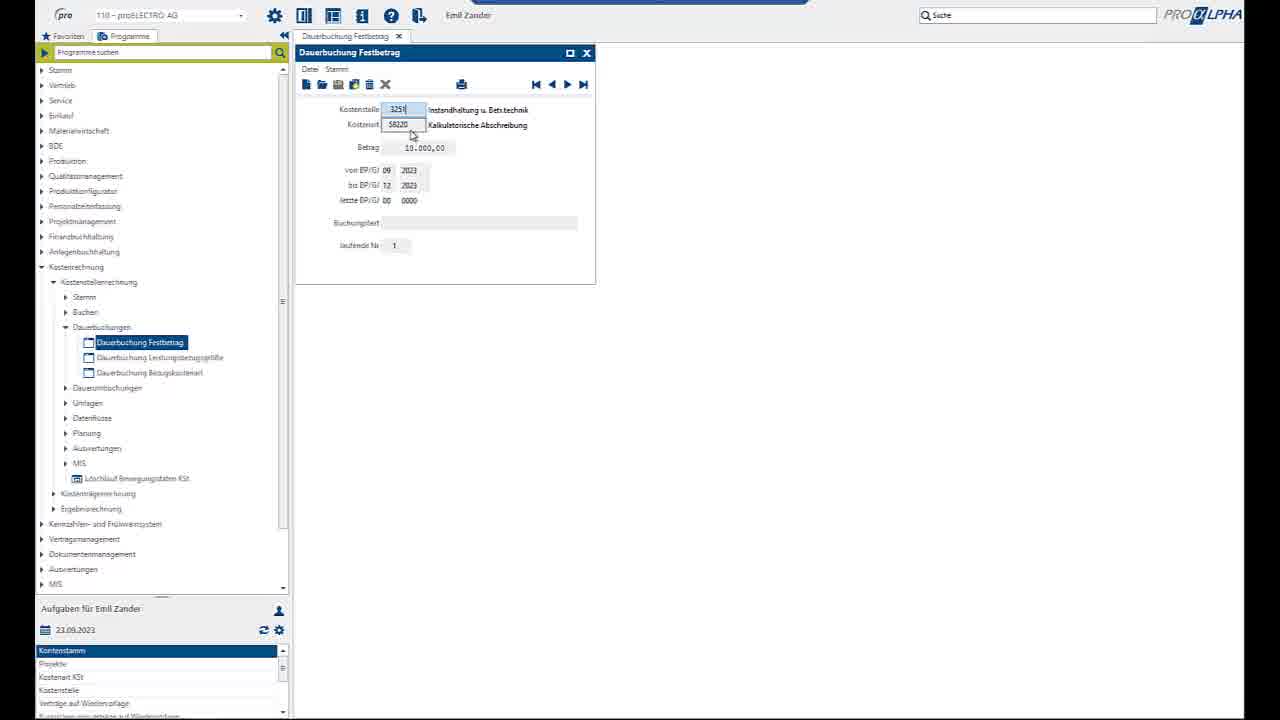1280x720 pixels.
Task: Open the Datei menu
Action: pos(310,69)
